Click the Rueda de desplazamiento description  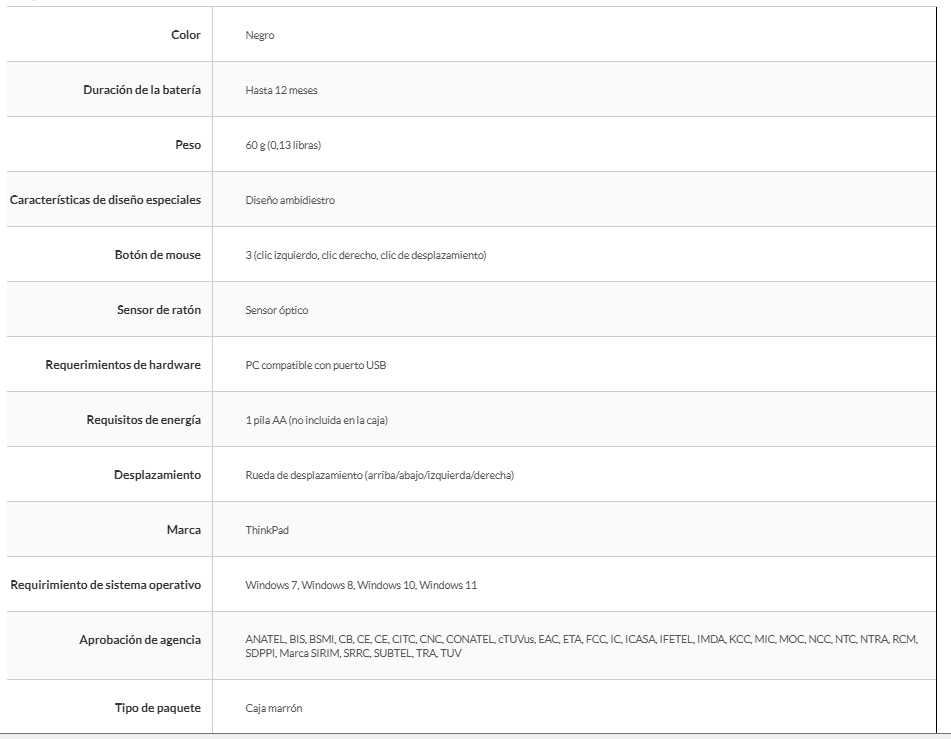pyautogui.click(x=379, y=476)
